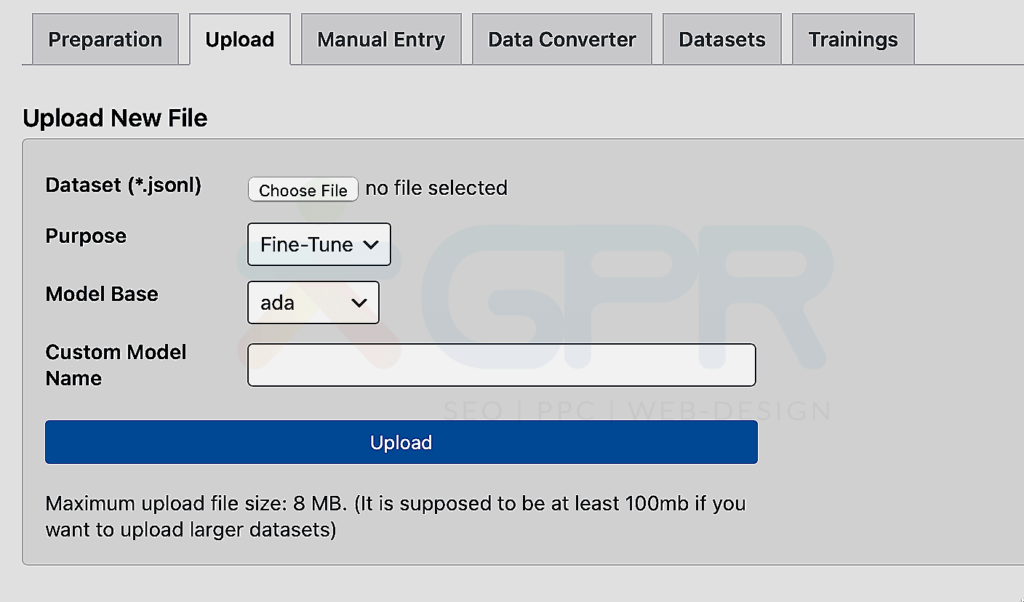The height and width of the screenshot is (602, 1024).
Task: Click the 'Maximum upload file size' note
Action: 395,516
